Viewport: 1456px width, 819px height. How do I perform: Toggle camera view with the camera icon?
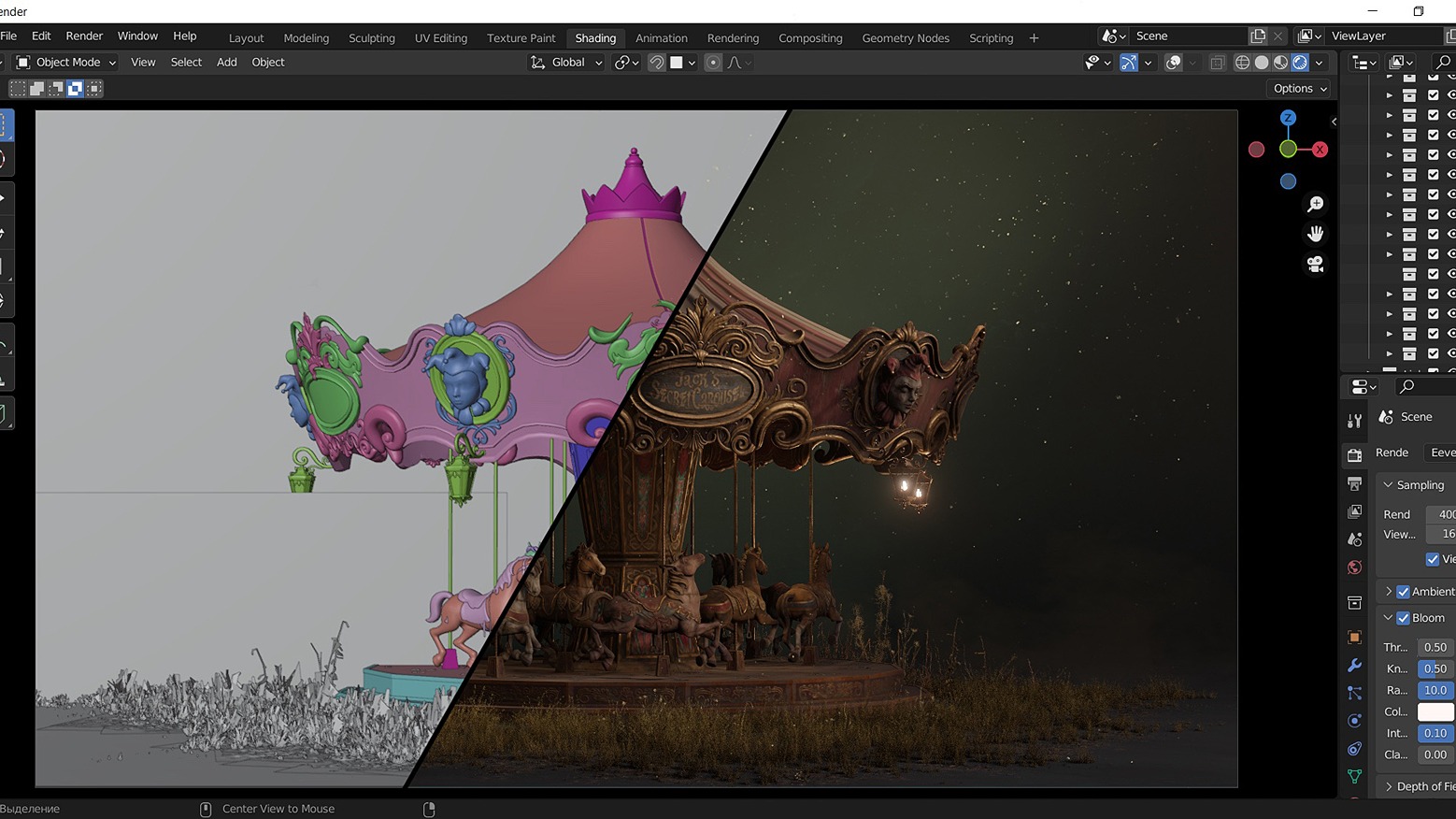point(1316,265)
